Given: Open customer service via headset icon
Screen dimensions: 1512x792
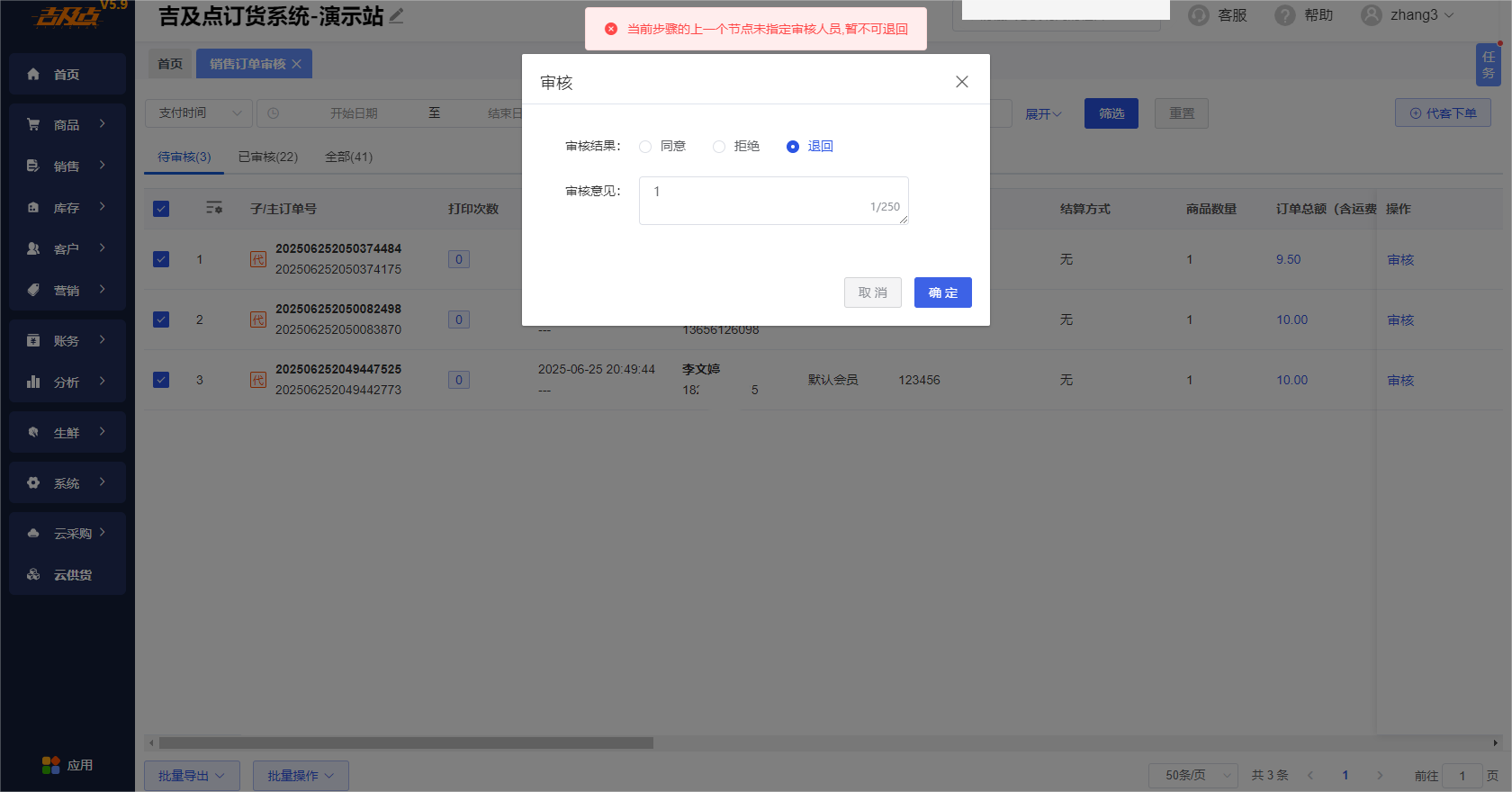Looking at the screenshot, I should click(x=1198, y=15).
